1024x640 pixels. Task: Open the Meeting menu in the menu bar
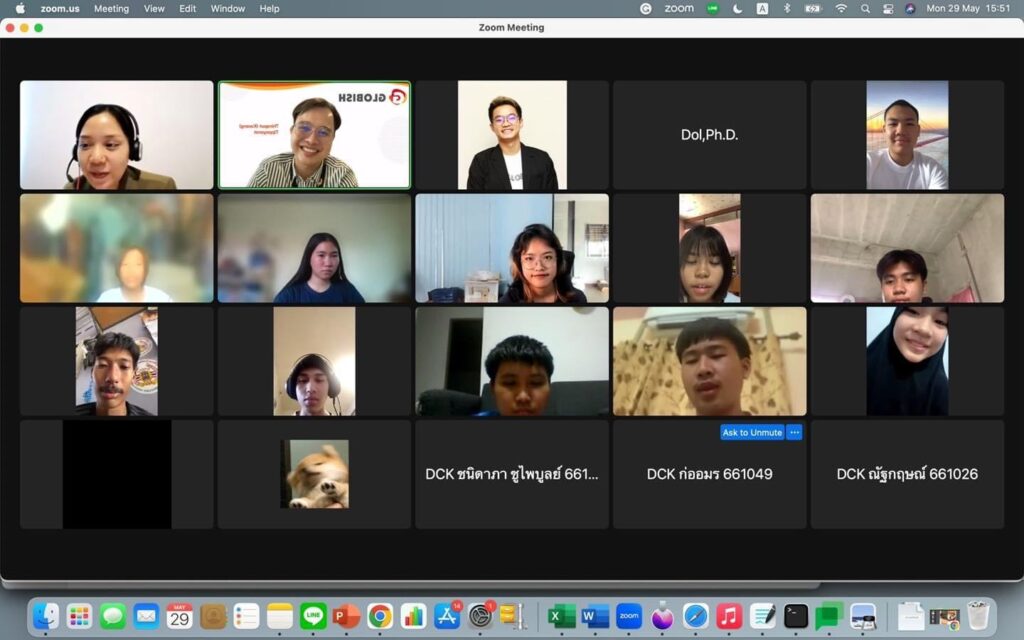pyautogui.click(x=111, y=8)
